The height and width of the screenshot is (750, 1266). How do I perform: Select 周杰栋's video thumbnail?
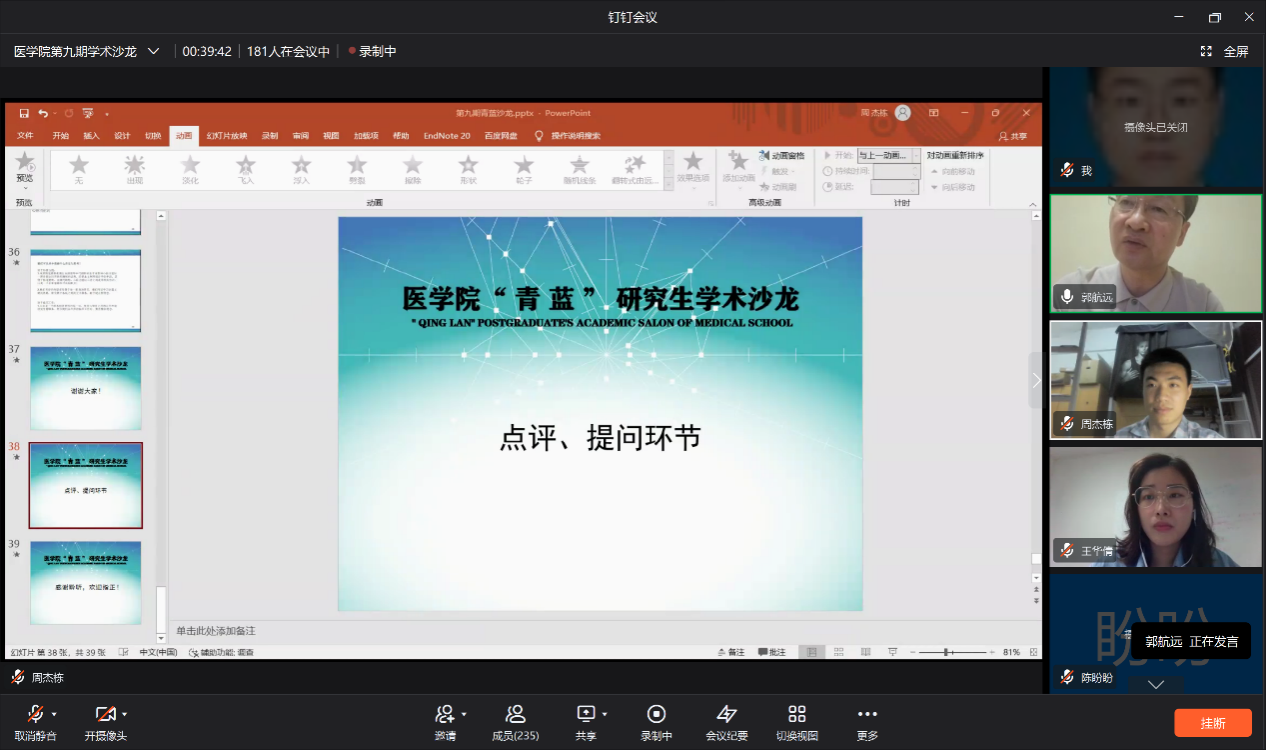pyautogui.click(x=1156, y=379)
